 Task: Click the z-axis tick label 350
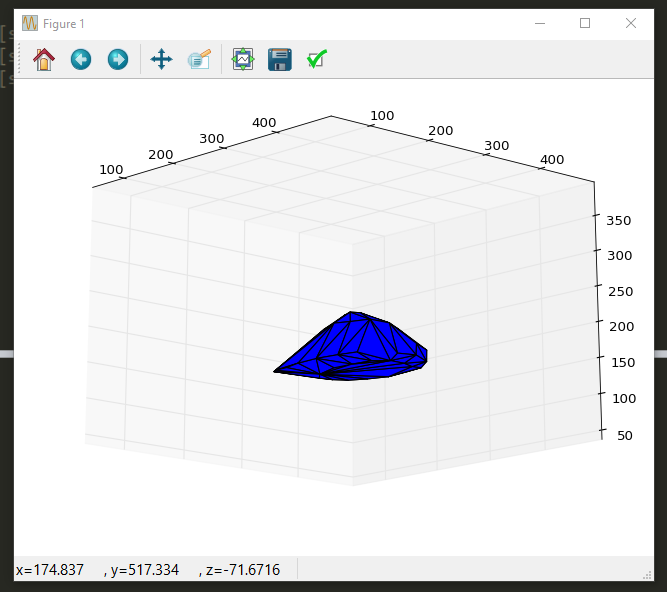(619, 220)
